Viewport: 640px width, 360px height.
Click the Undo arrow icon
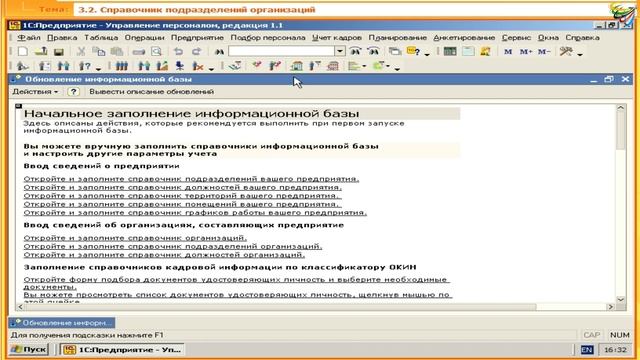178,51
